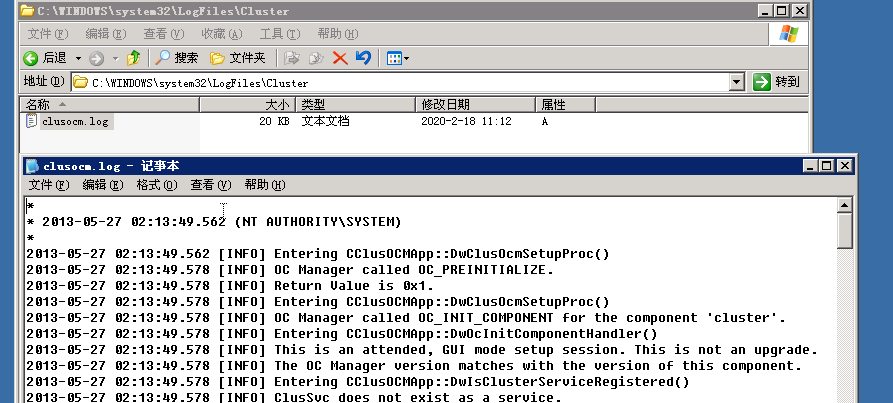
Task: Open the Search (搜索) toolbar button
Action: tap(177, 57)
